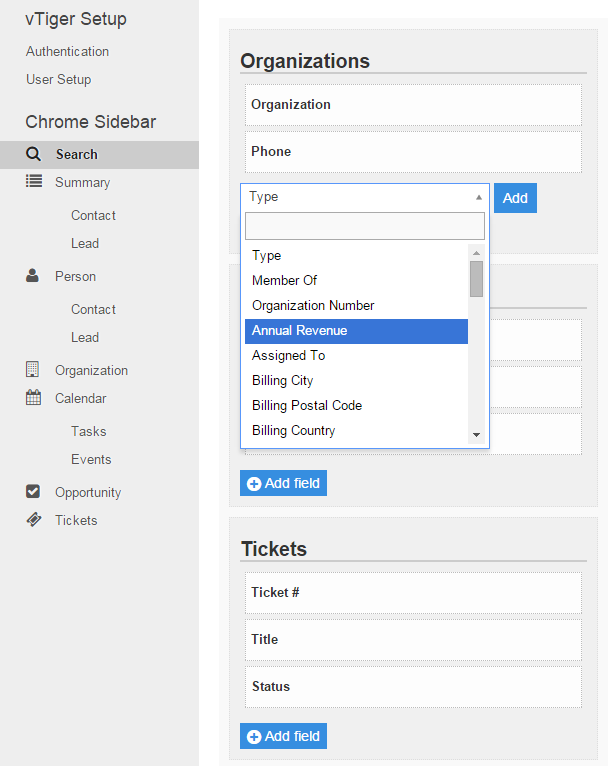Click scroll down arrow in field list
Screen dimensions: 610x766
pos(476,435)
